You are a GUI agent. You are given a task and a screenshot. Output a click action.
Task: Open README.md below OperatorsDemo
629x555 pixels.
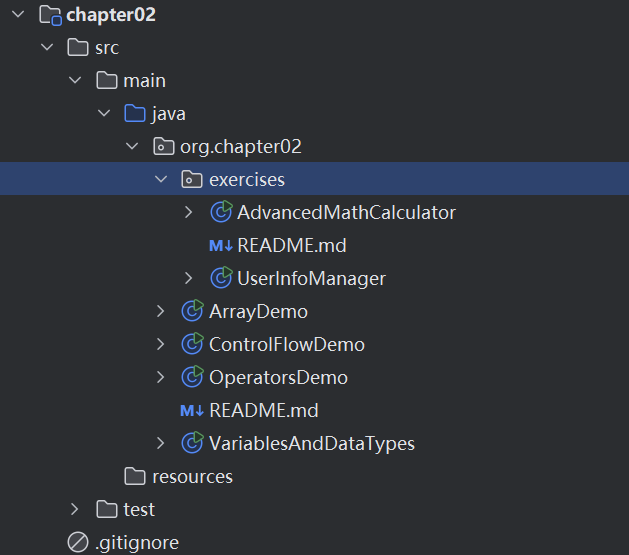point(264,411)
